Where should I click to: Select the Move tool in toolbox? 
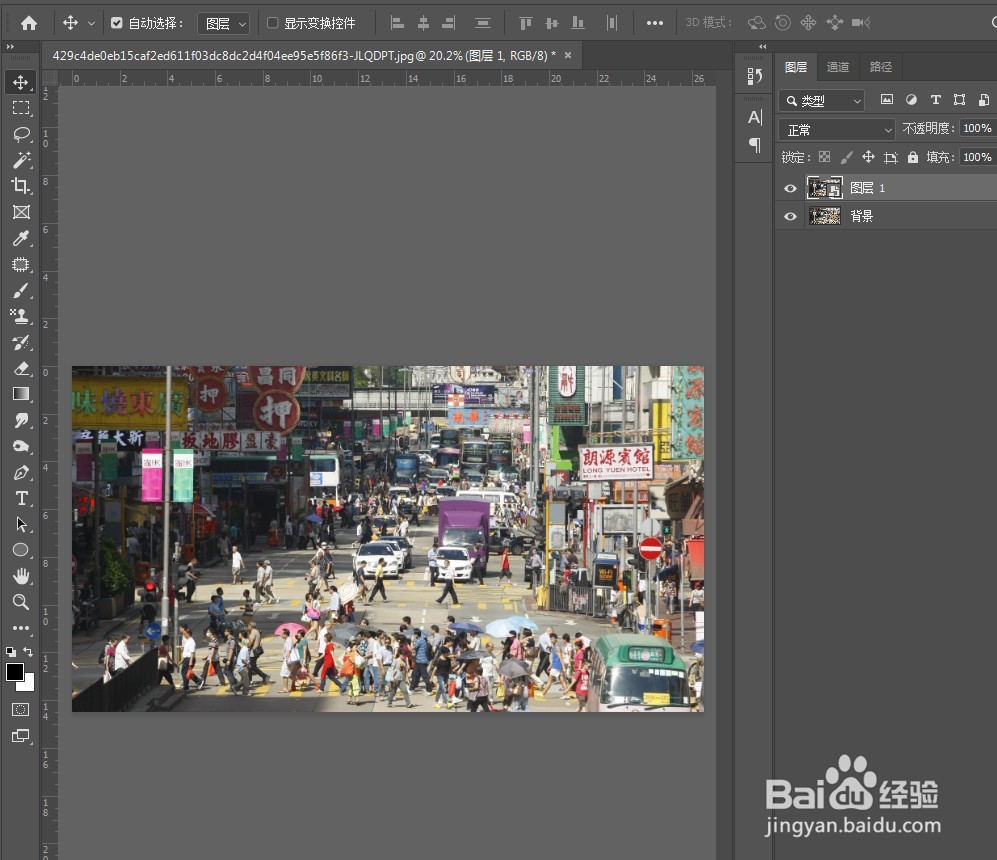pos(20,82)
